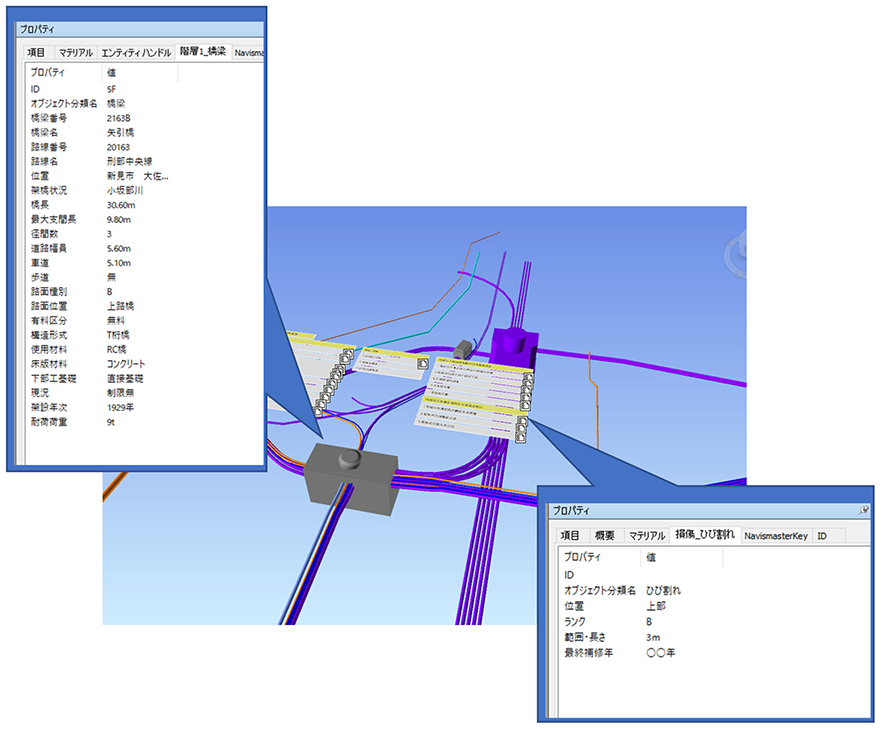Open the ID tab in the lower-right properties panel
Viewport: 882px width, 729px height.
[822, 536]
